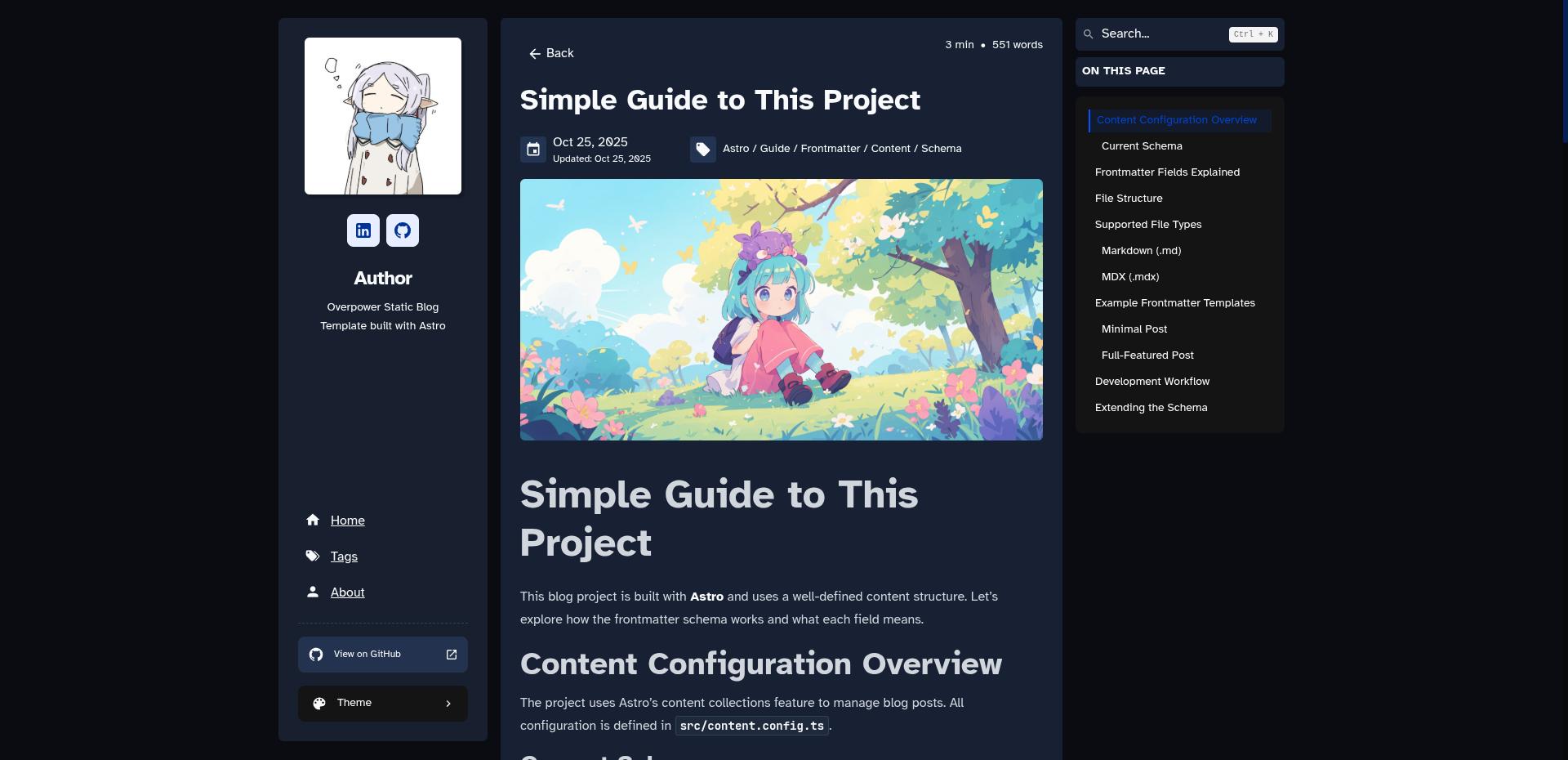Click the Frontmatter tag in post header
The image size is (1568, 760).
pos(830,149)
